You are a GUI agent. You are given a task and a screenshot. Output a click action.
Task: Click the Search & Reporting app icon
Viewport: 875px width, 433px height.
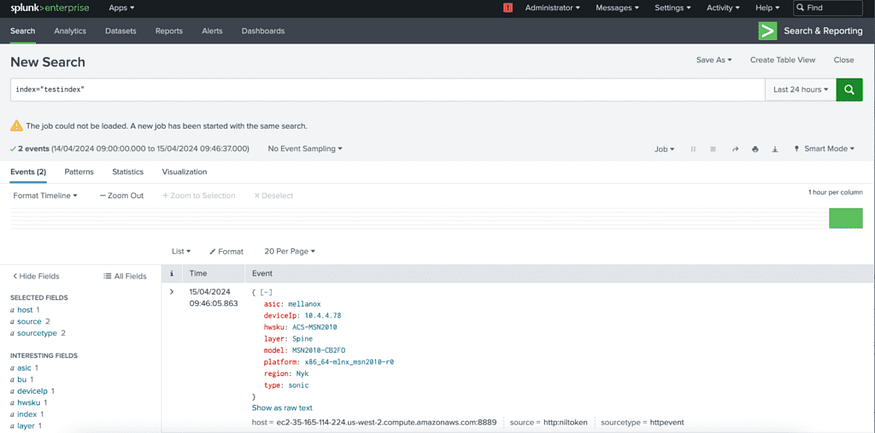pyautogui.click(x=768, y=31)
